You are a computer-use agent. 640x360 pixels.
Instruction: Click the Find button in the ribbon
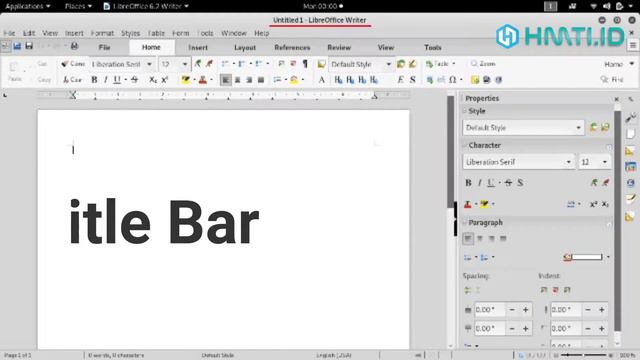612,80
